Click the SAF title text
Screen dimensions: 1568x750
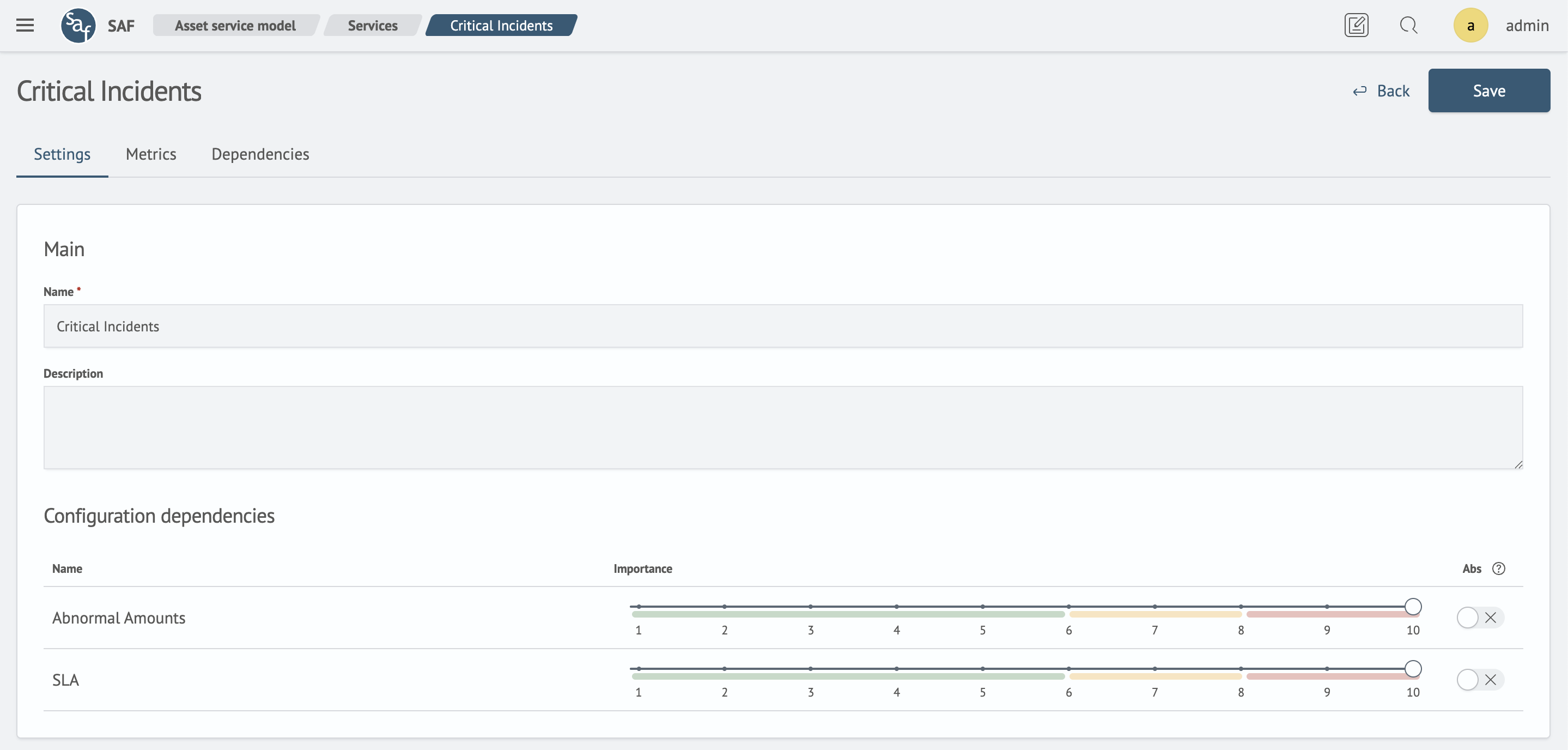point(121,26)
